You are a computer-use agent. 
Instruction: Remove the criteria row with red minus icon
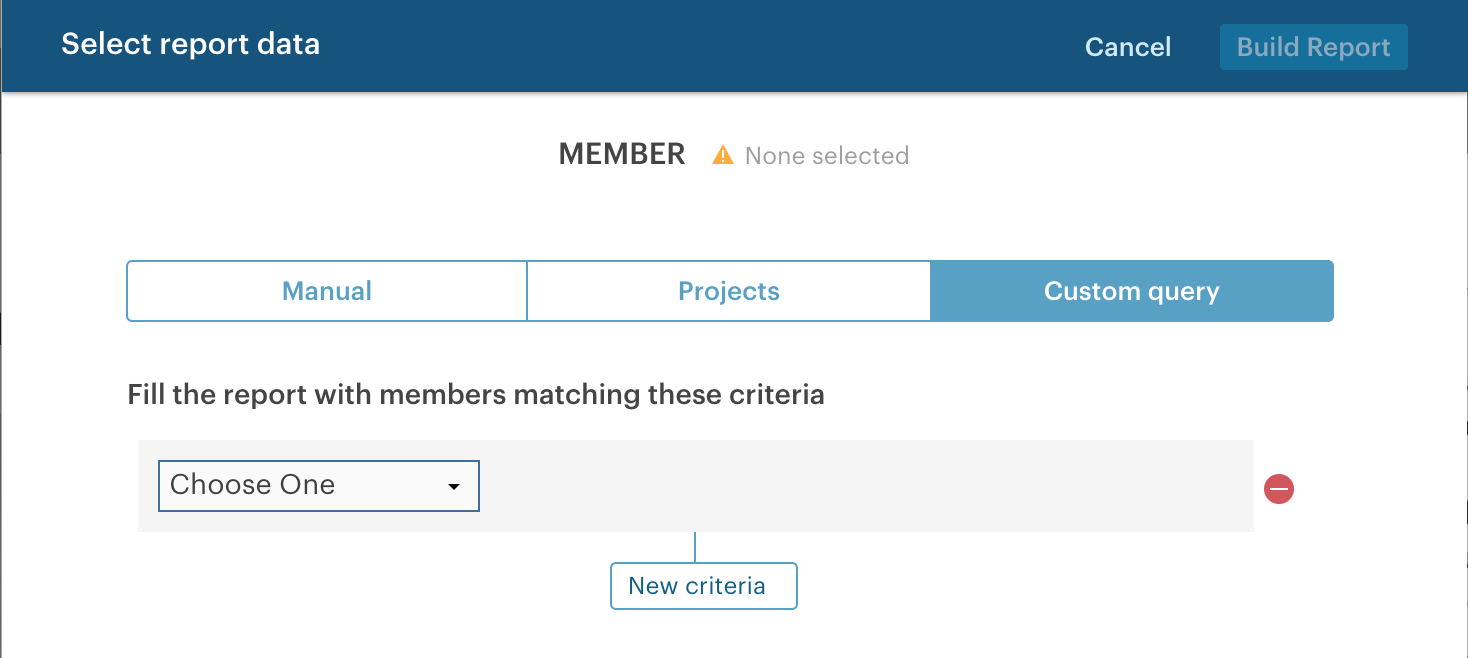tap(1279, 489)
